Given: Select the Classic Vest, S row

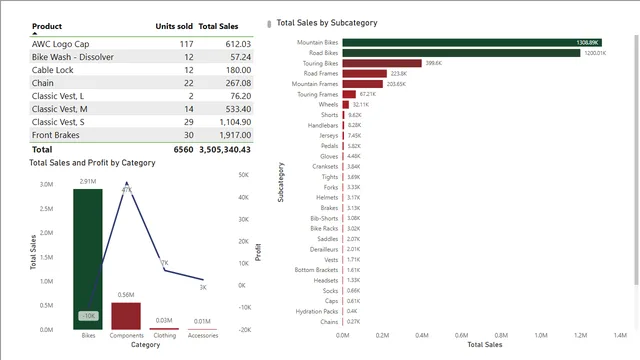Looking at the screenshot, I should click(141, 122).
